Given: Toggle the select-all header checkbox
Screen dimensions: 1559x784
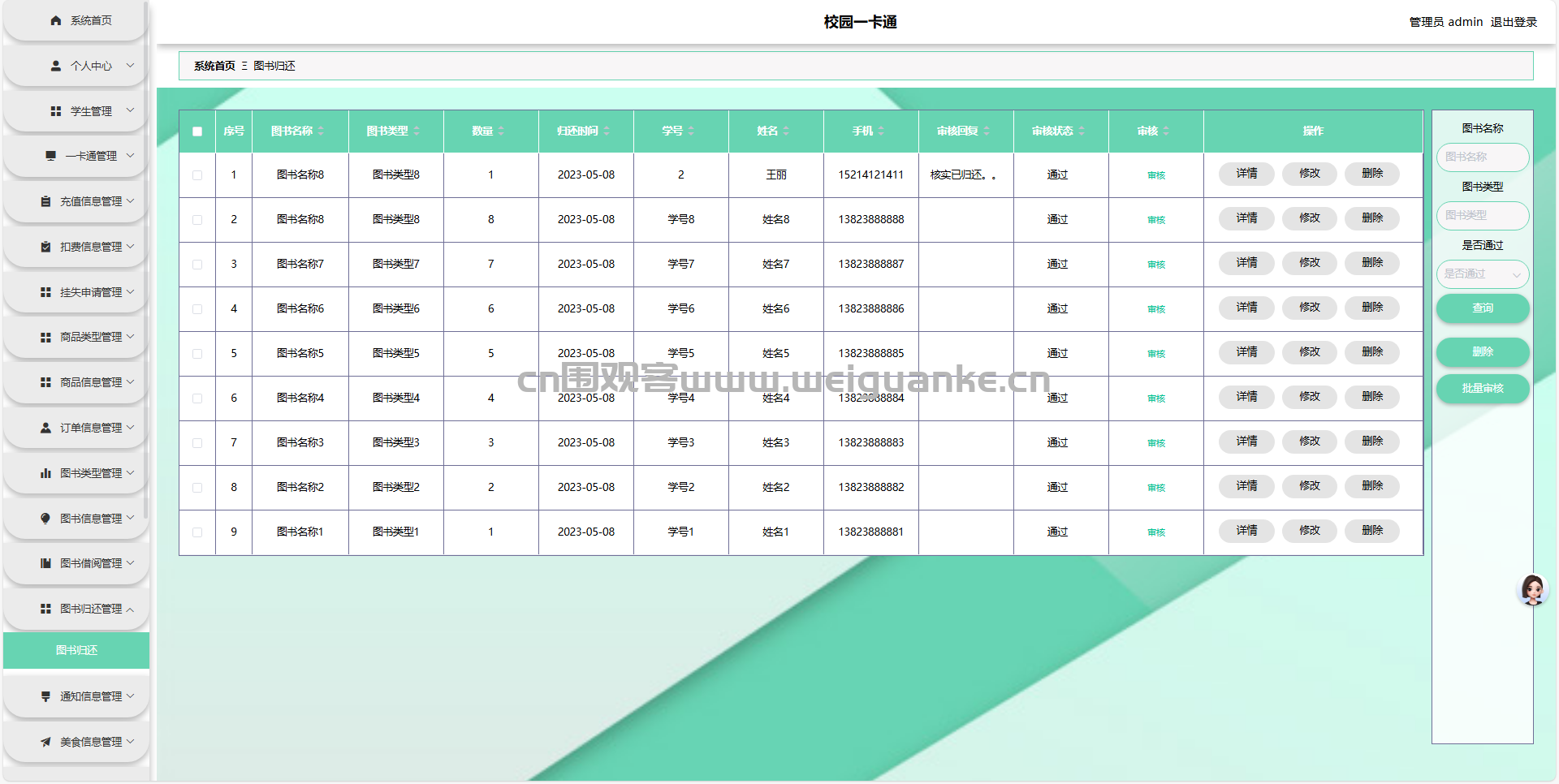Looking at the screenshot, I should pyautogui.click(x=197, y=131).
